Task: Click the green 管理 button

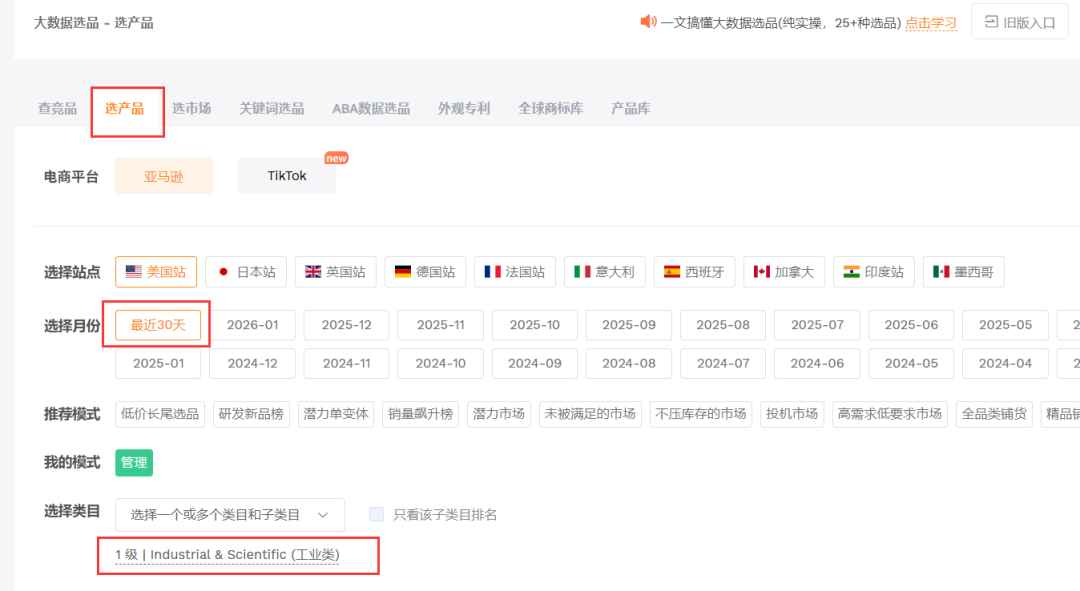Action: (134, 462)
